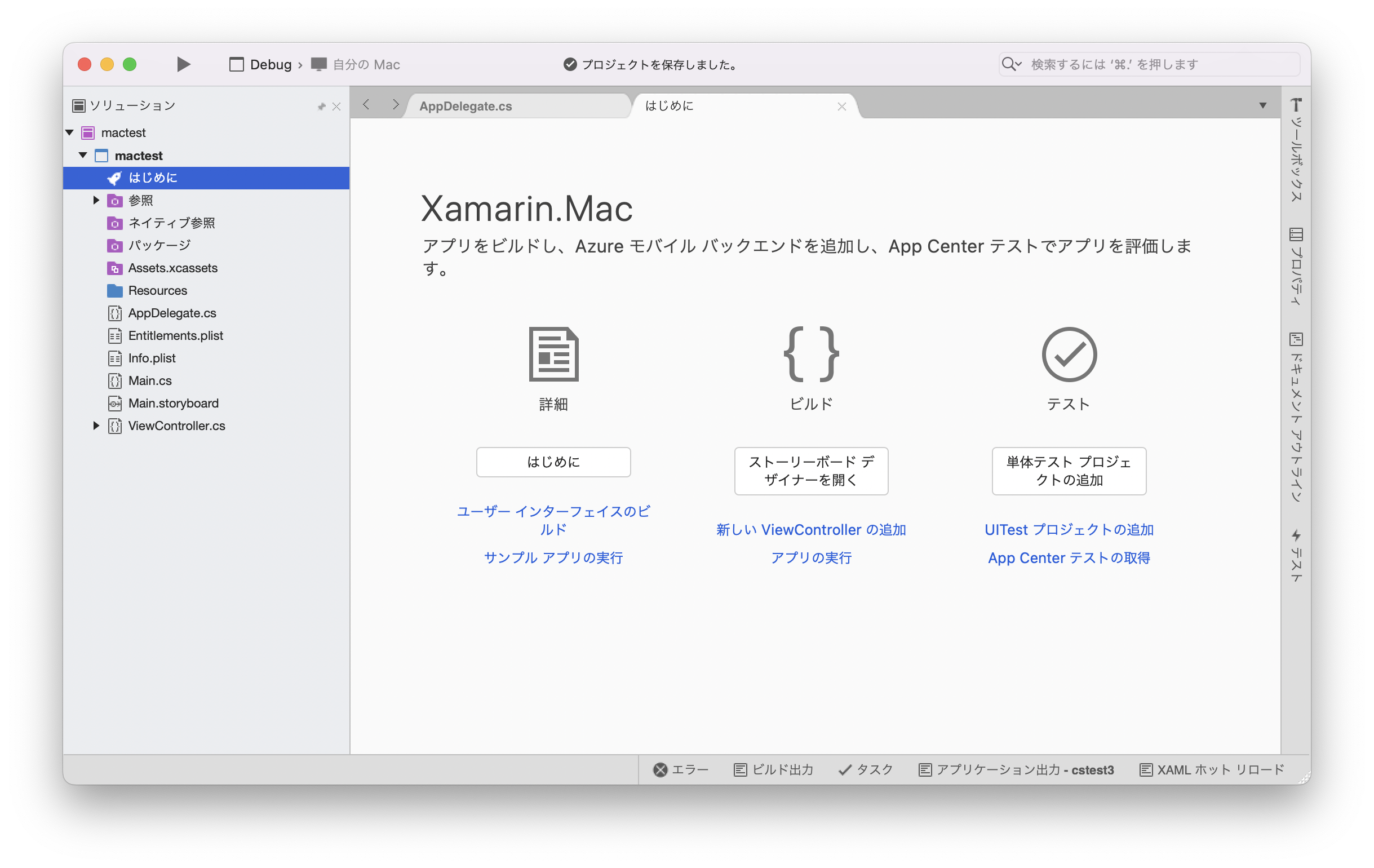
Task: Select Assets.xcassets in the solution tree
Action: coord(206,268)
